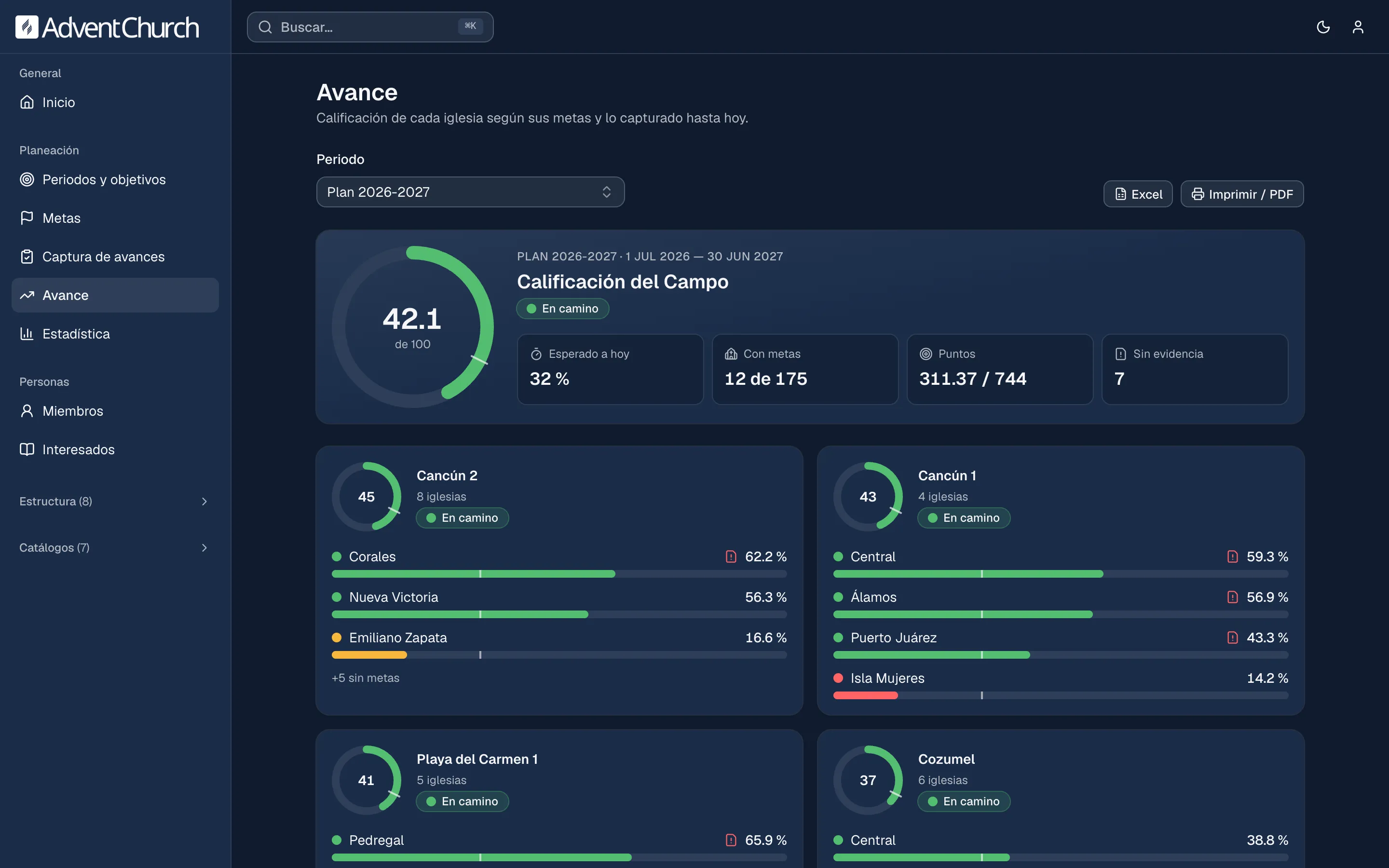Open the Interesados page
Viewport: 1389px width, 868px height.
pos(115,449)
